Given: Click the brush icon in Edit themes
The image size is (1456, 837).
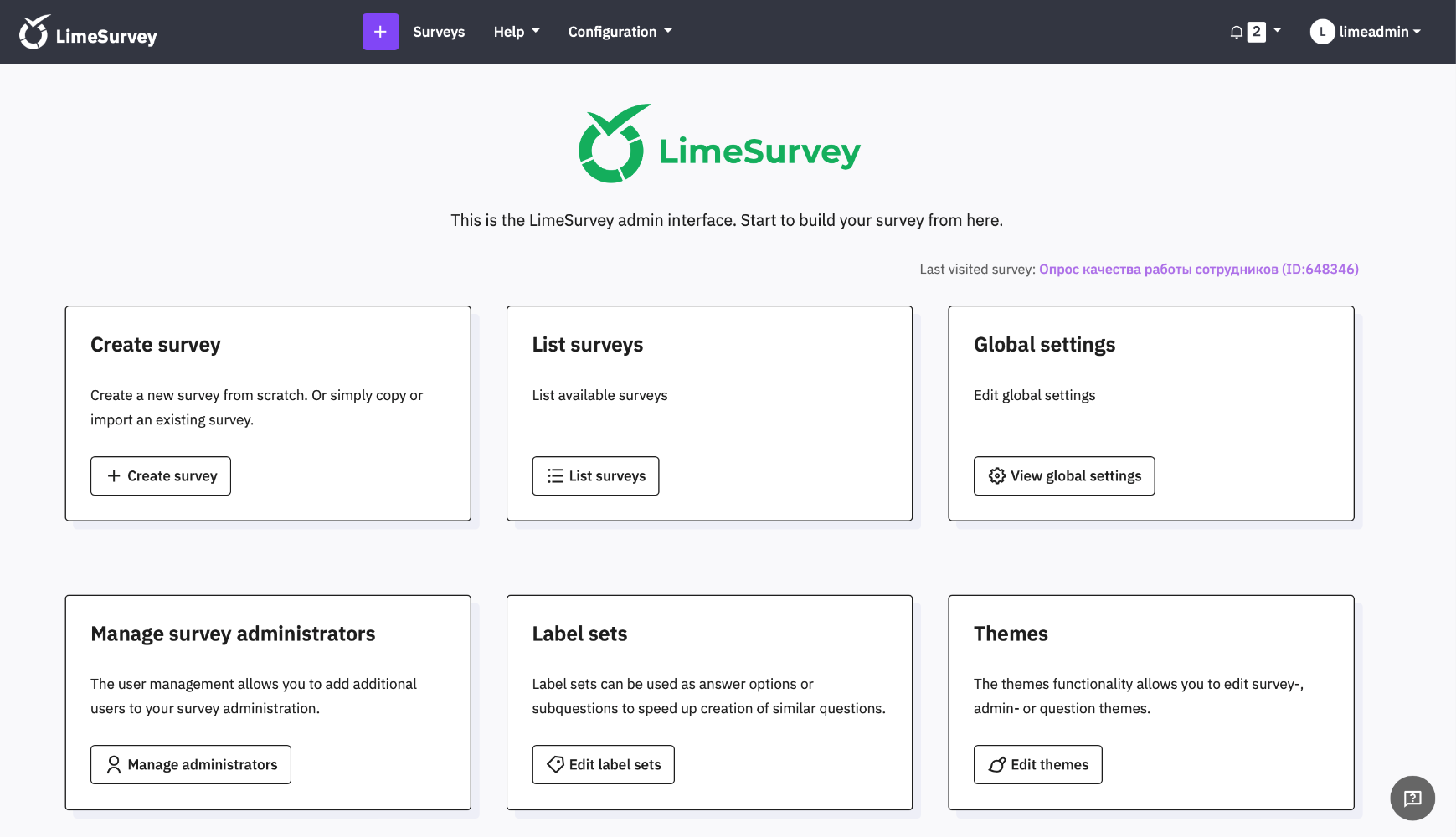Looking at the screenshot, I should click(x=996, y=764).
